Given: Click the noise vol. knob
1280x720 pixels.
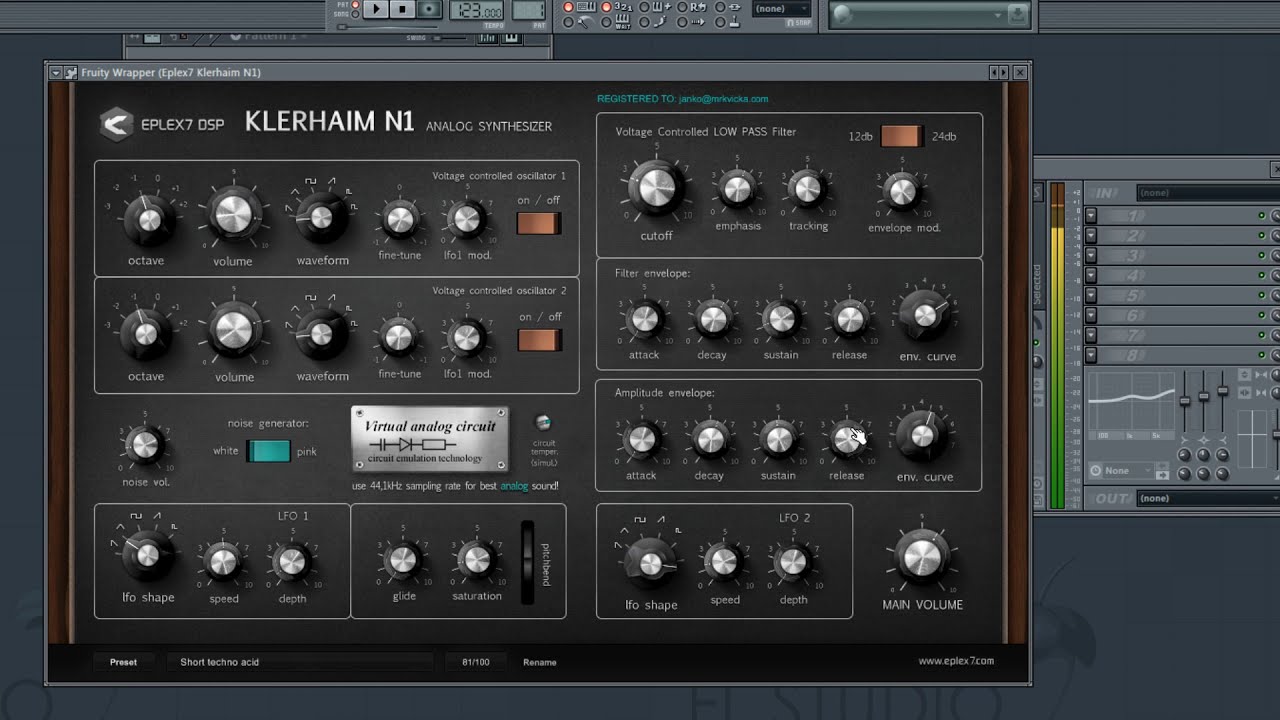Looking at the screenshot, I should tap(146, 446).
